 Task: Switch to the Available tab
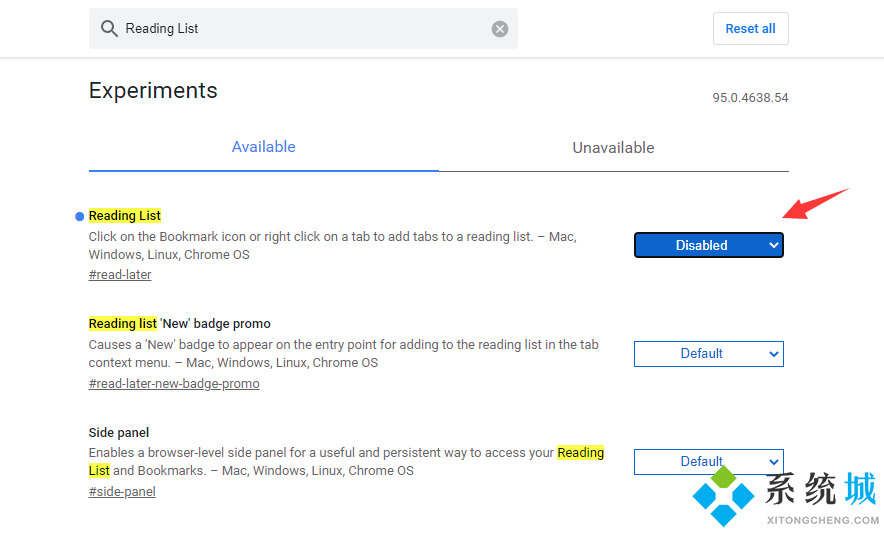[263, 147]
